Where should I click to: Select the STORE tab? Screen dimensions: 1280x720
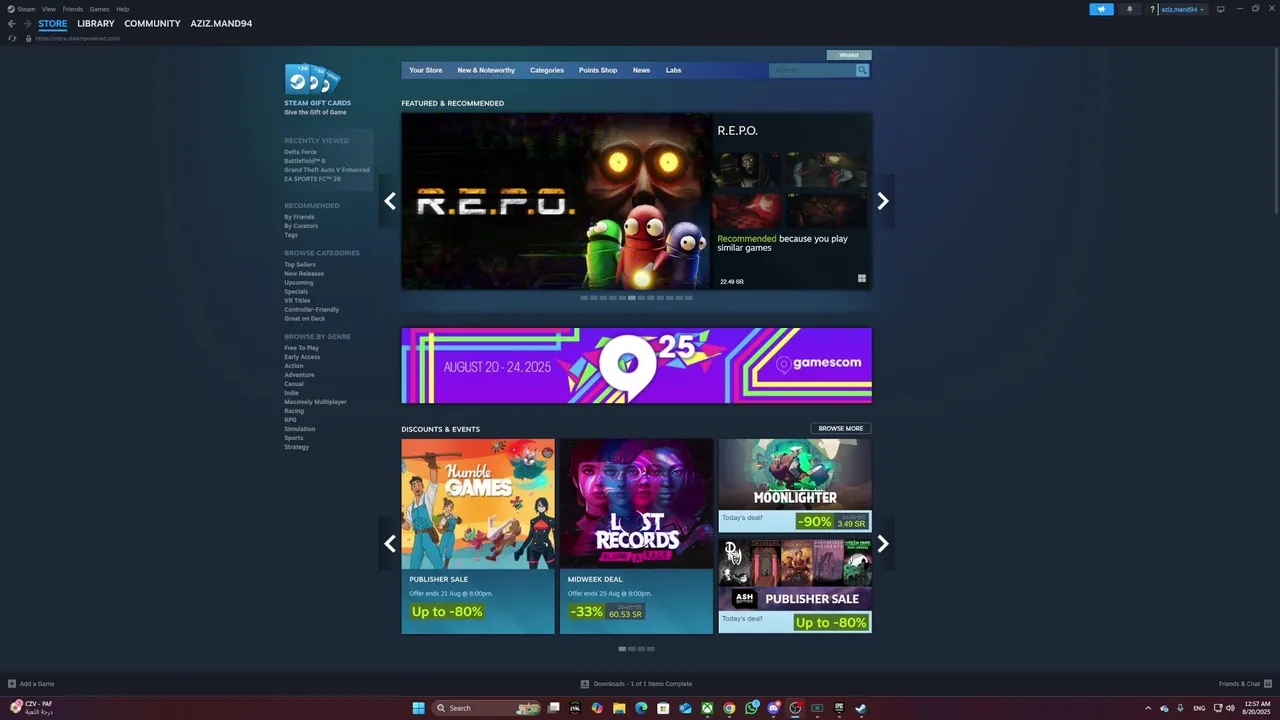pyautogui.click(x=53, y=23)
